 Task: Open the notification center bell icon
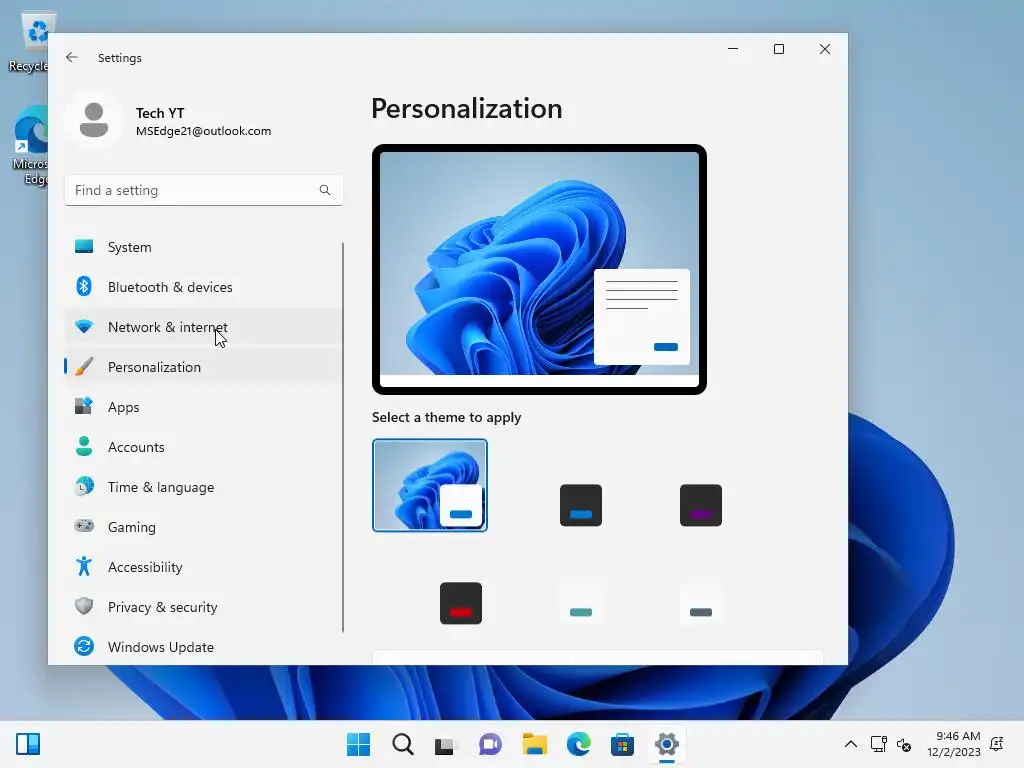point(997,744)
